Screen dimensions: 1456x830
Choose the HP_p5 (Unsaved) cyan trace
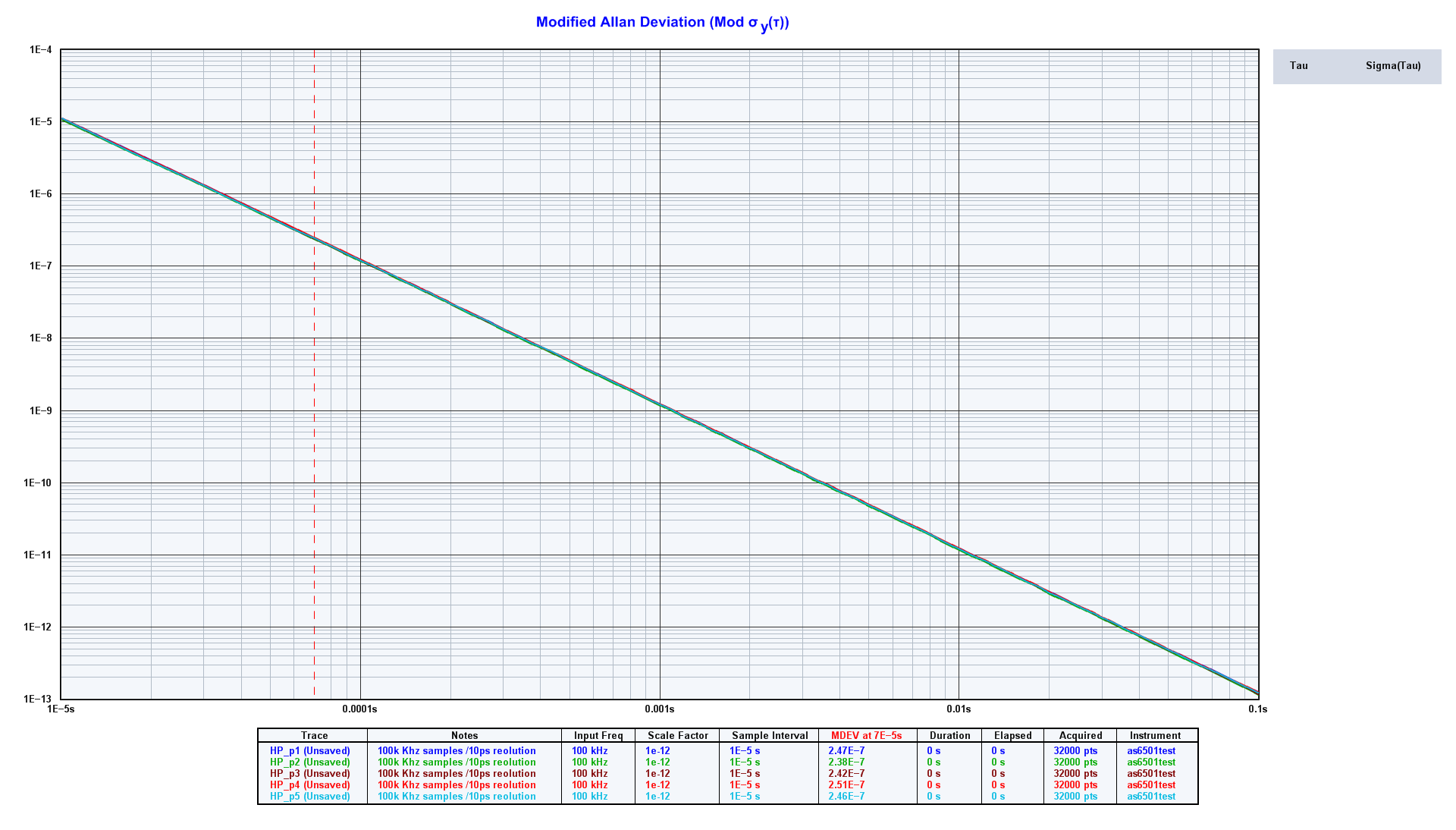point(309,797)
